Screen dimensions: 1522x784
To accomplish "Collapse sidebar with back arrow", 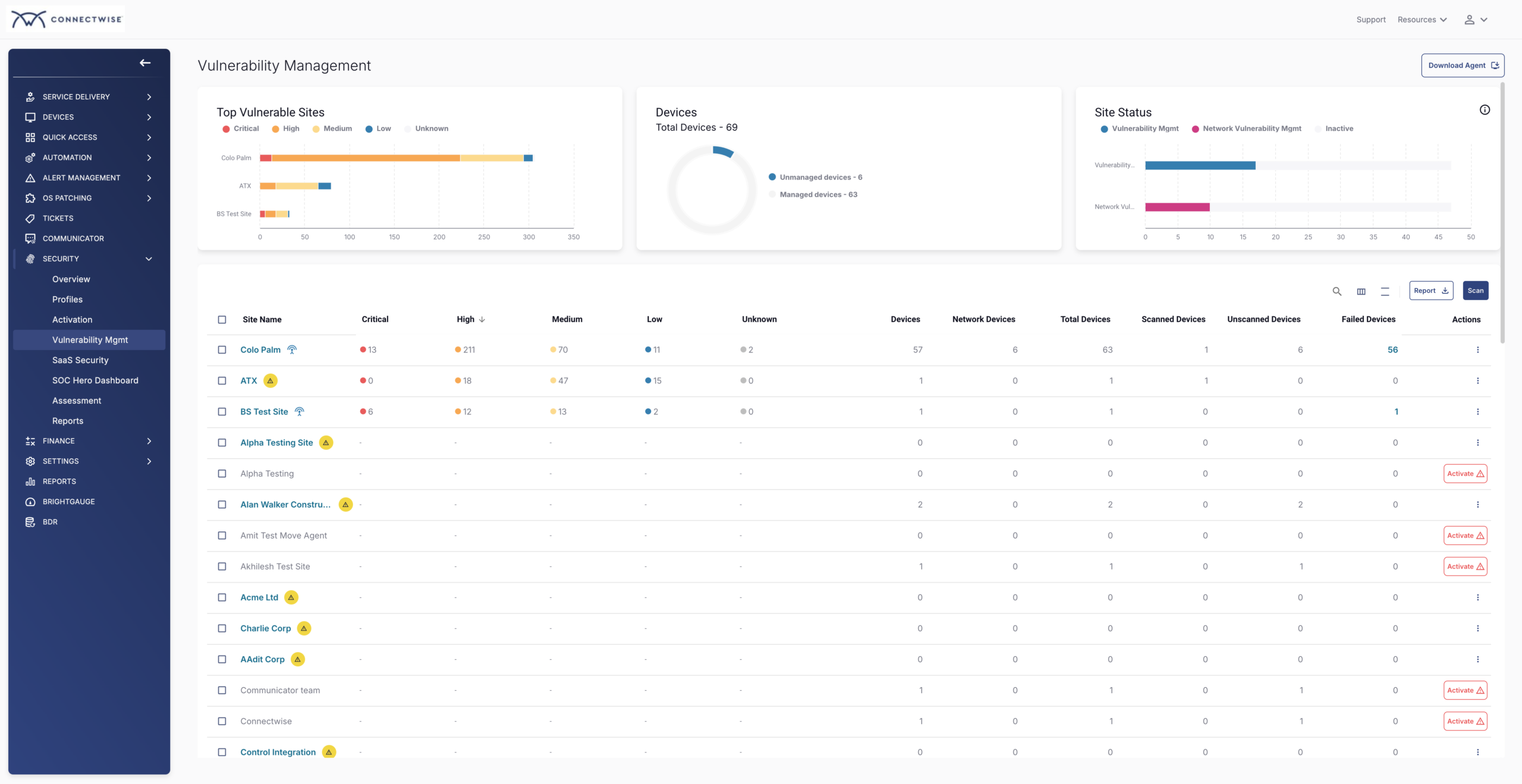I will pos(145,63).
